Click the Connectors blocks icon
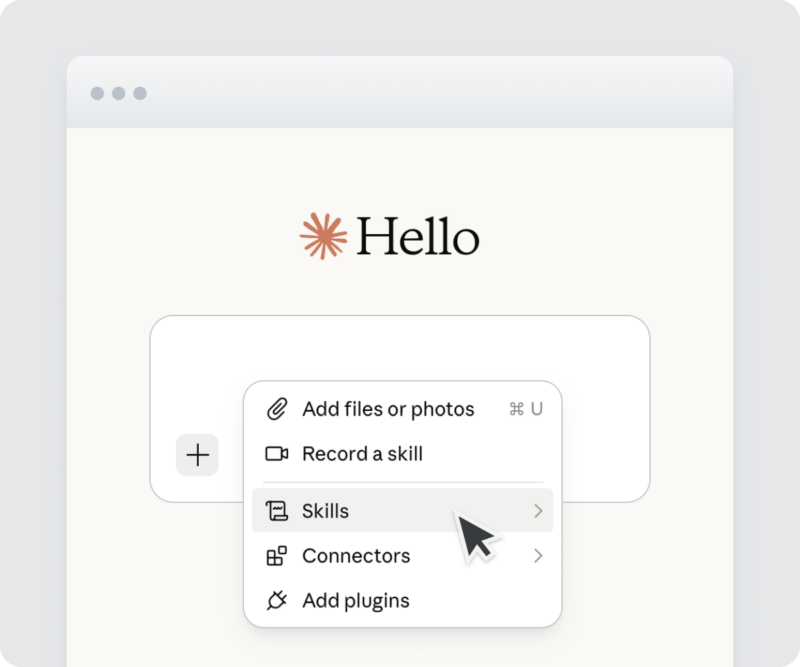 [277, 556]
